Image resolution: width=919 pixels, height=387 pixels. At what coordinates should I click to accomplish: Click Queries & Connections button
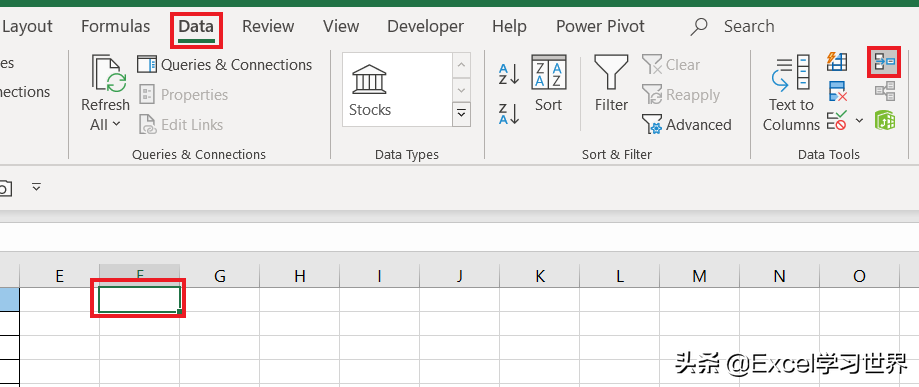[224, 64]
